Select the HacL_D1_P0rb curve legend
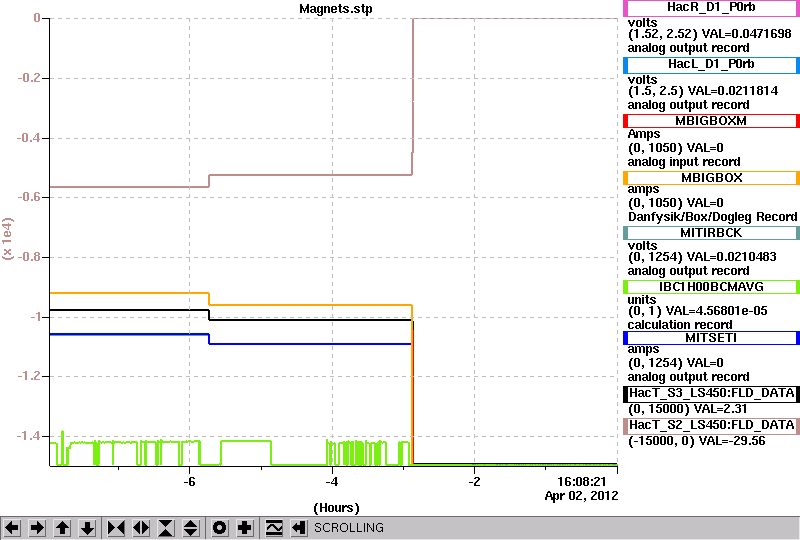 pos(711,65)
